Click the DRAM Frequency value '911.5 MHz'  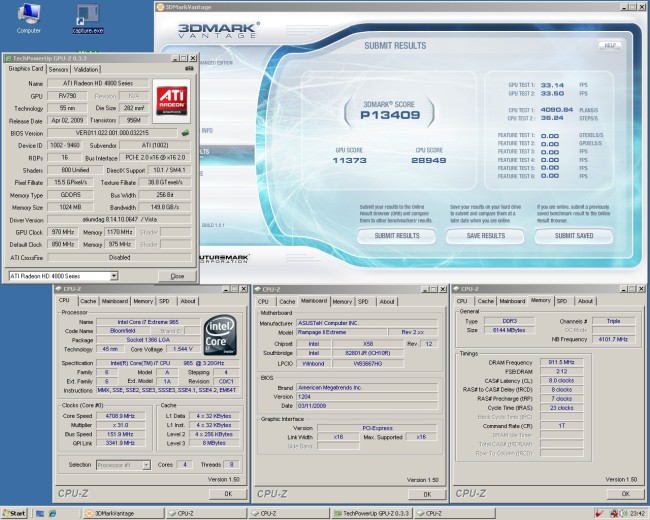[561, 362]
